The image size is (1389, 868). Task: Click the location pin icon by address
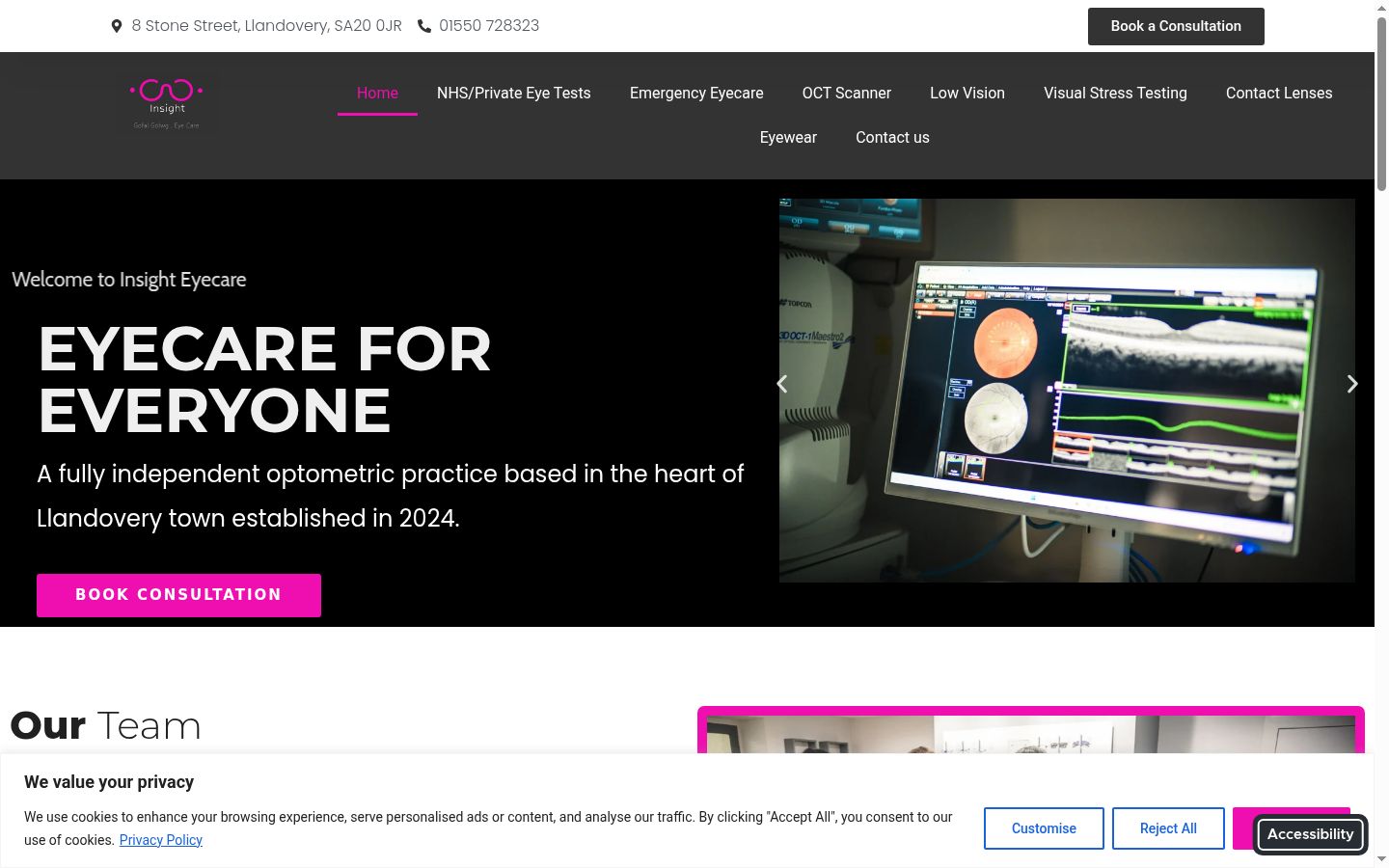point(117,26)
